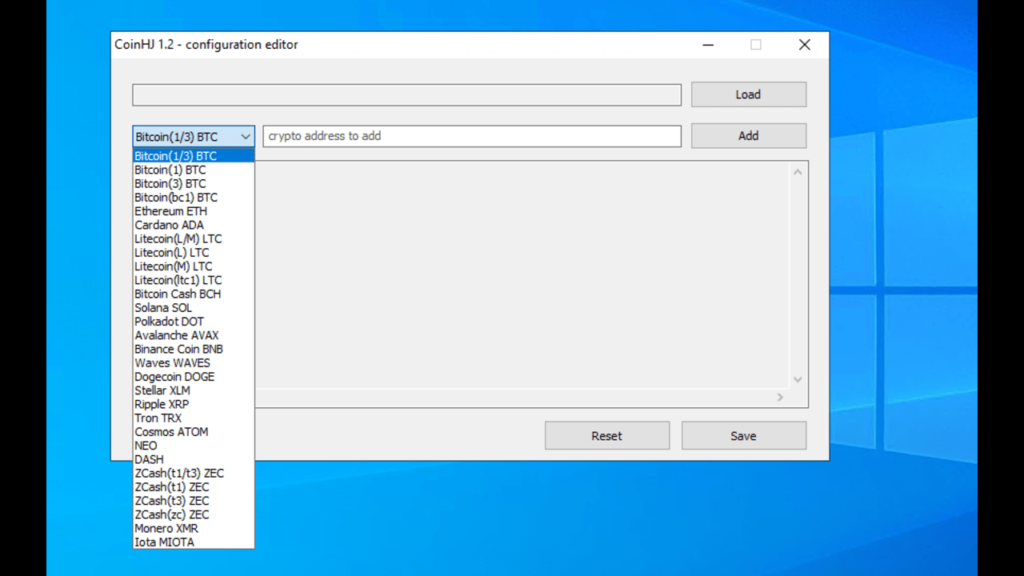Click the address list scroll up arrow

pyautogui.click(x=797, y=172)
